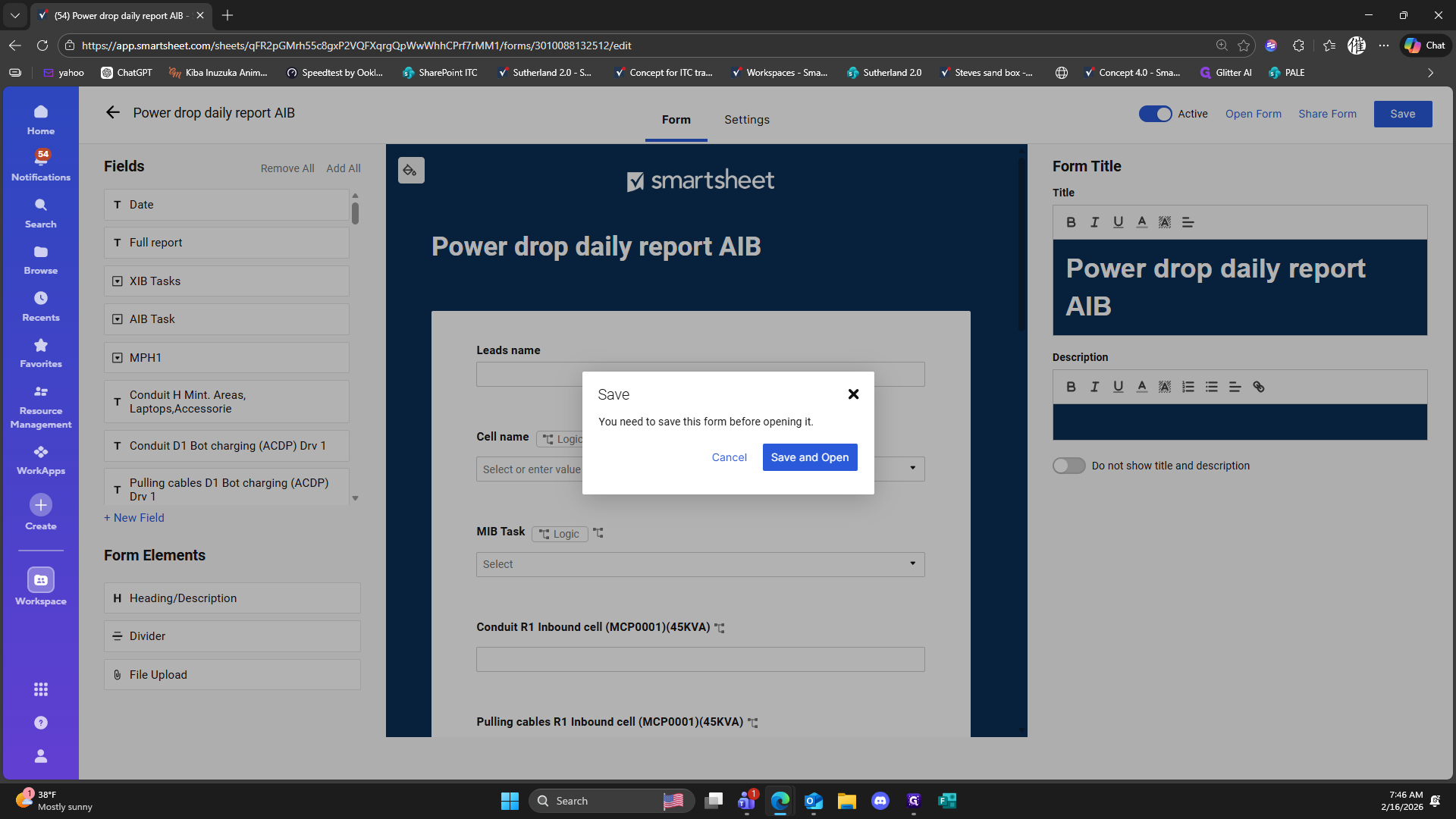The width and height of the screenshot is (1456, 819).
Task: Click Bold in the Title toolbar
Action: (1071, 222)
